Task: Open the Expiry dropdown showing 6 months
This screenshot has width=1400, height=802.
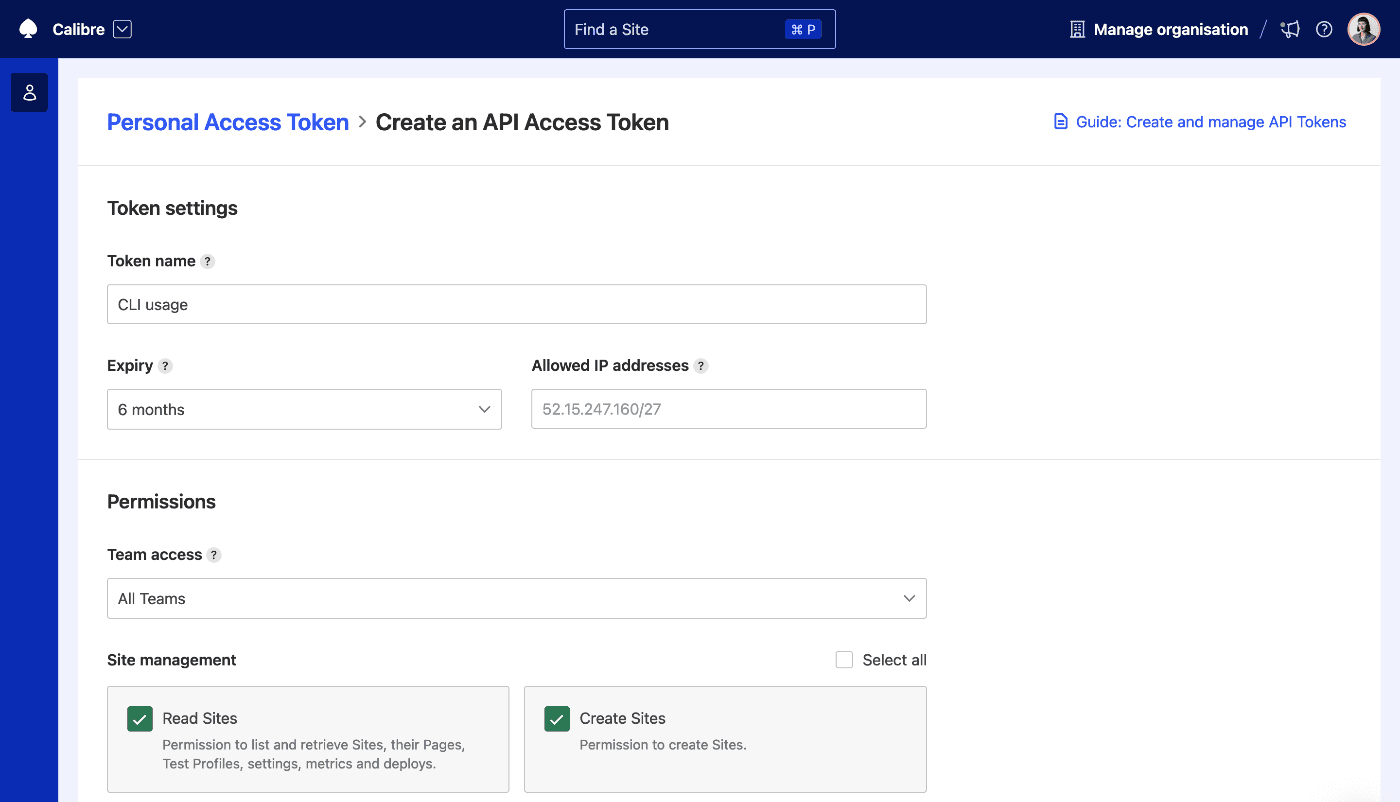Action: point(304,409)
